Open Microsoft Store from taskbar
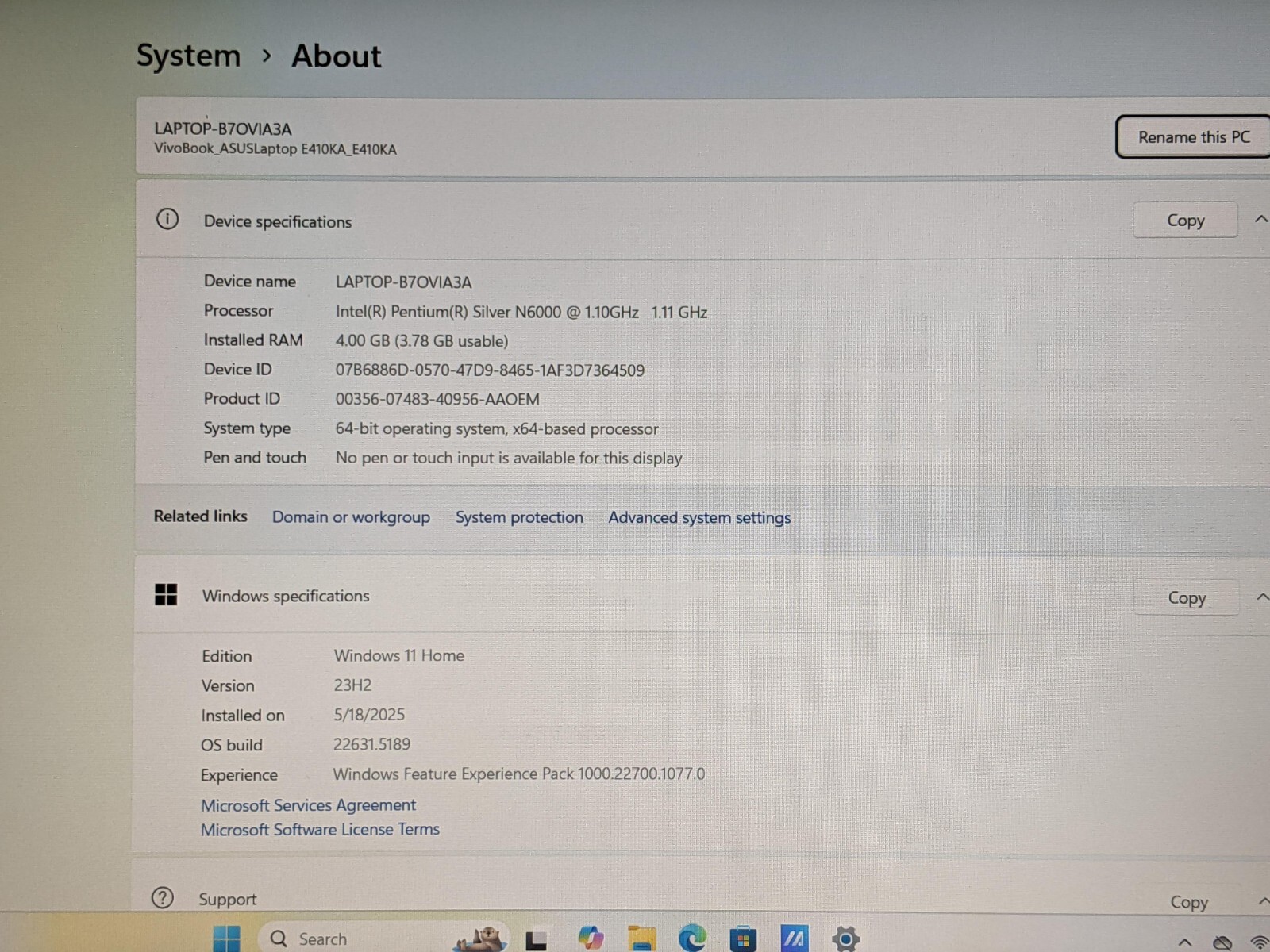Viewport: 1270px width, 952px height. [x=743, y=940]
